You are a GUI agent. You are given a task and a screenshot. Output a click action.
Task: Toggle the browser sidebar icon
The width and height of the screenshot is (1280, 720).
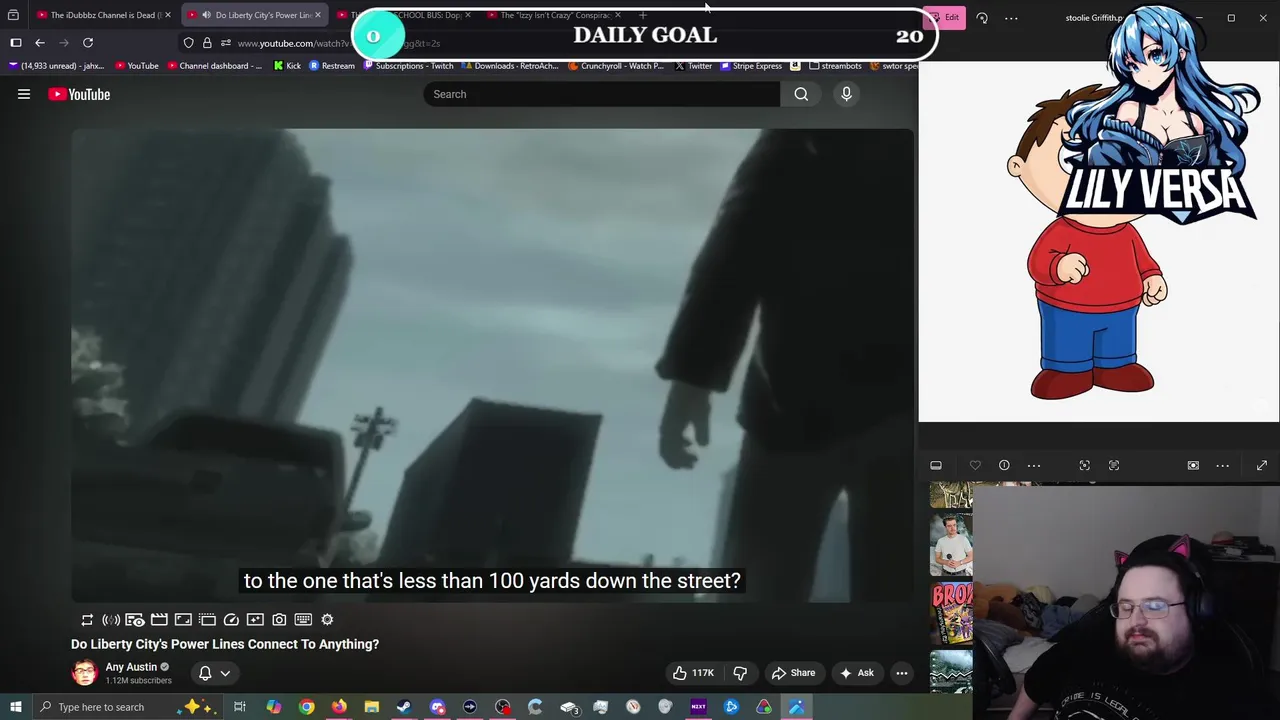pos(16,43)
